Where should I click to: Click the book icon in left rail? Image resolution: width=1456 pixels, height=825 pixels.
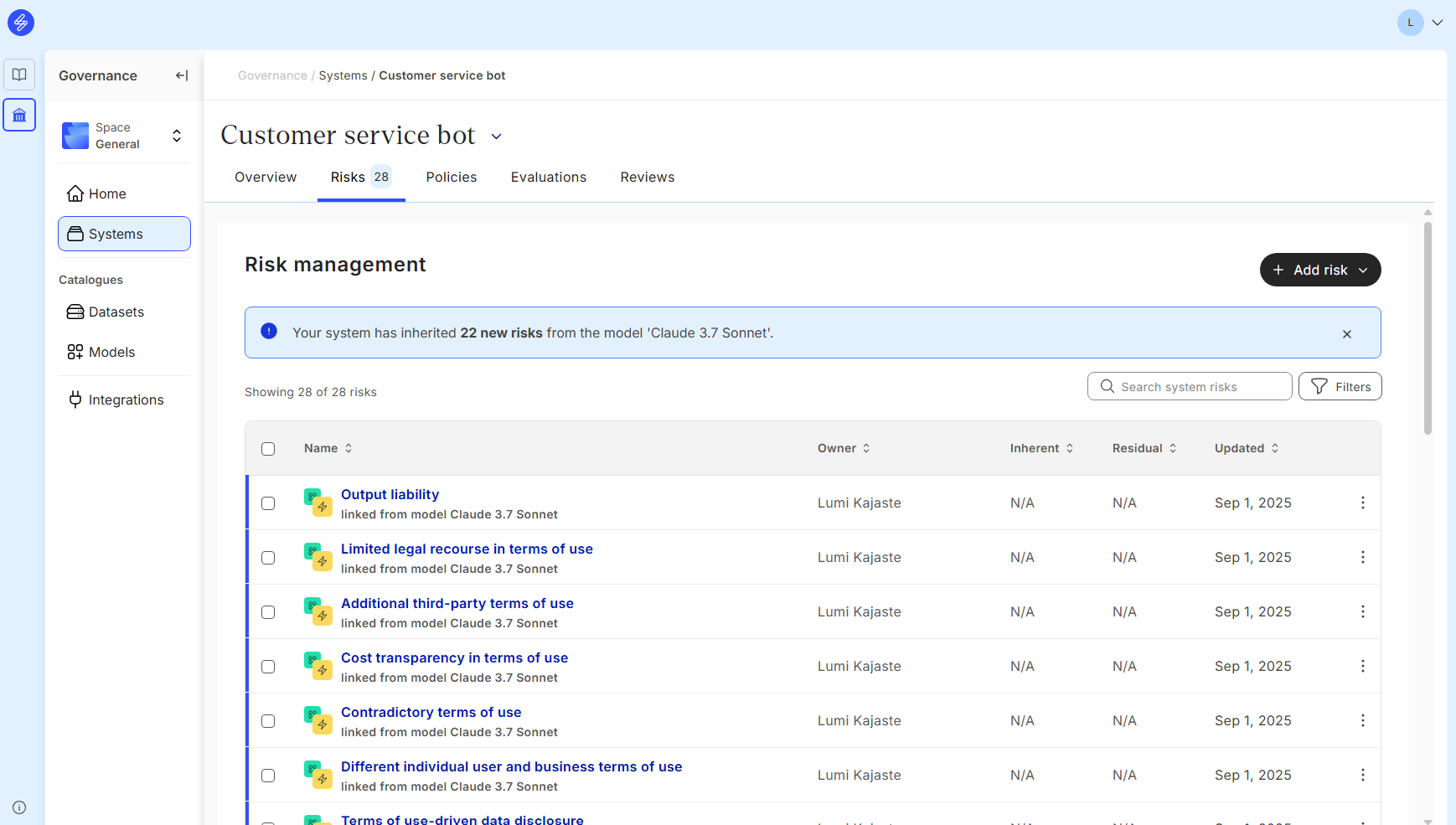19,75
